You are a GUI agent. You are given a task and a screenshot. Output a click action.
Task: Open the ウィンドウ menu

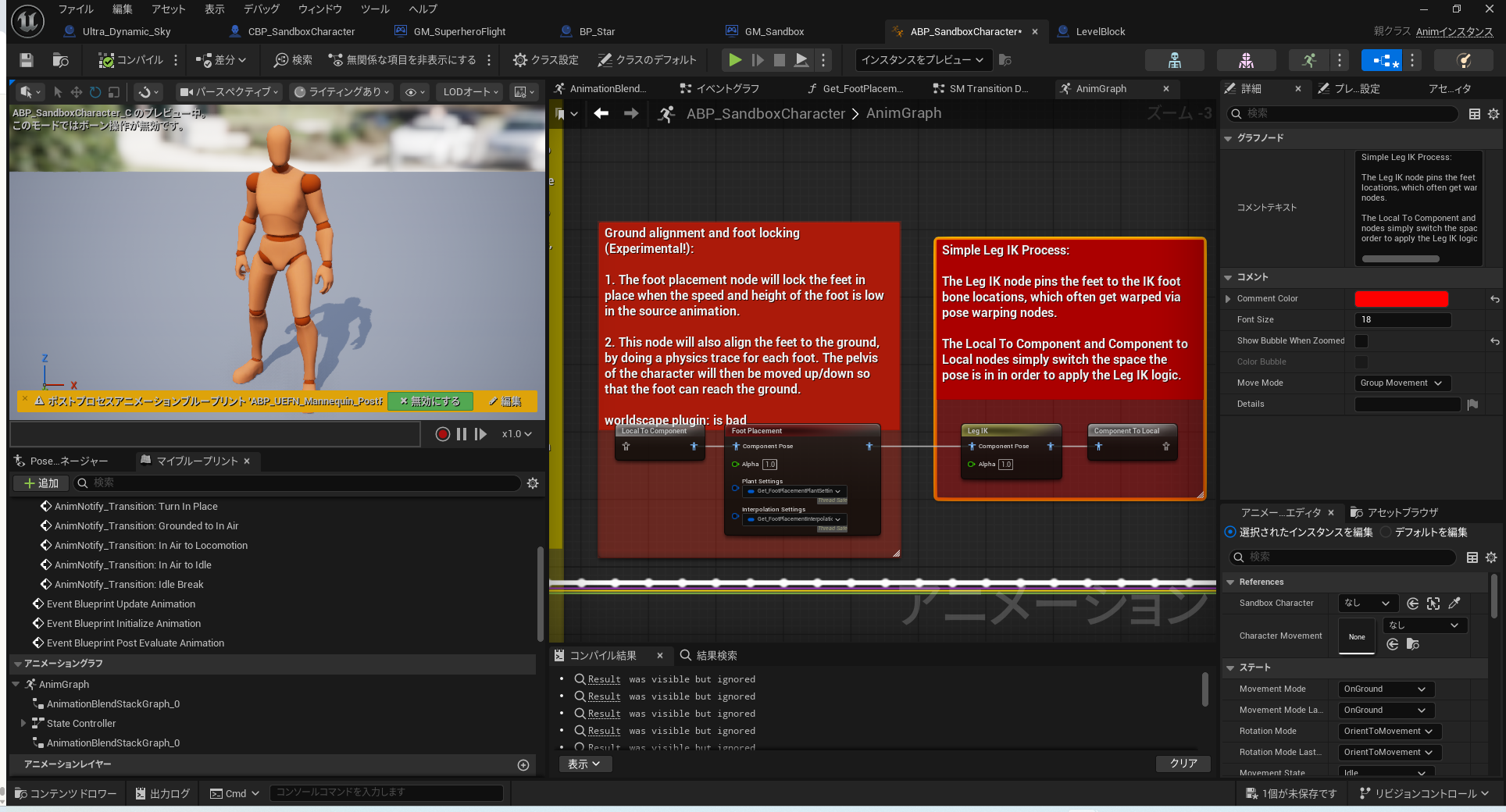point(319,9)
